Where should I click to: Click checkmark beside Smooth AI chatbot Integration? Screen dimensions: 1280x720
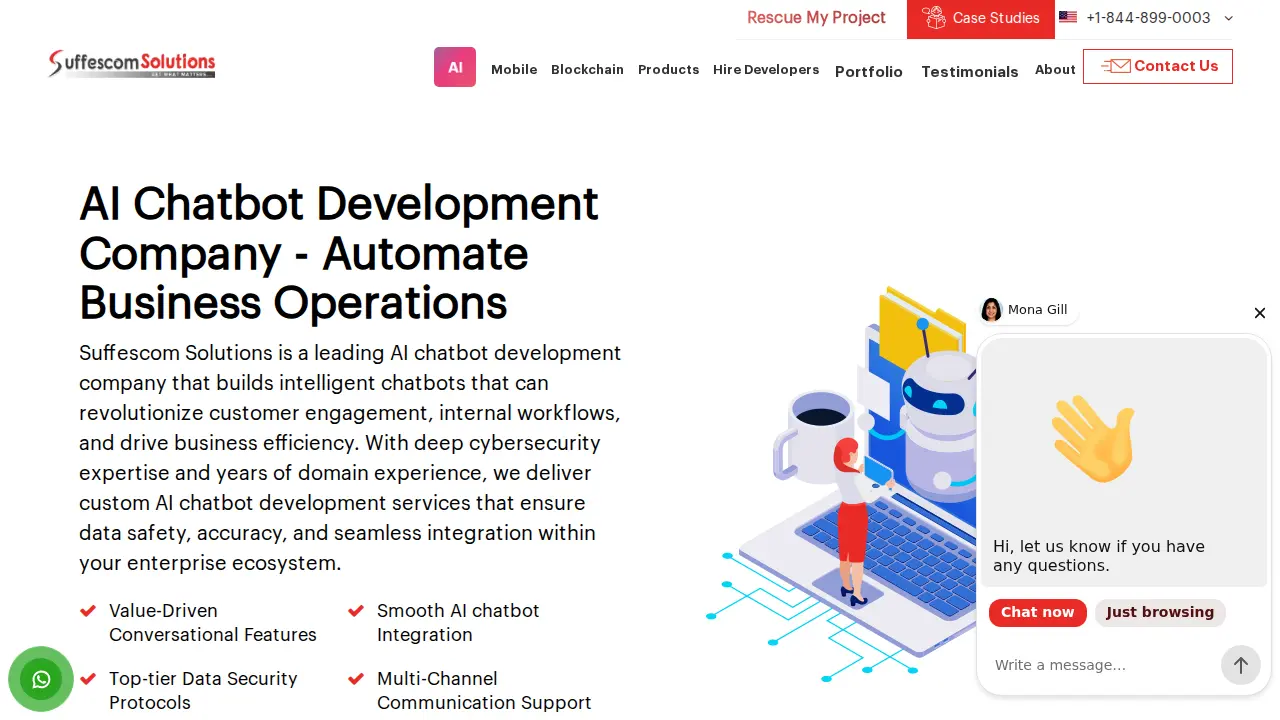(x=356, y=610)
